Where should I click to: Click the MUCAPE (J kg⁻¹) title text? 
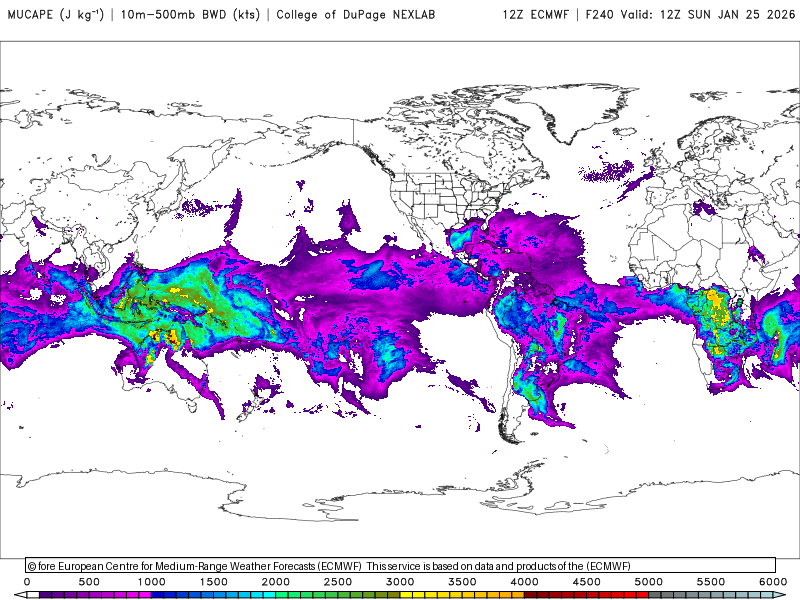coord(56,14)
